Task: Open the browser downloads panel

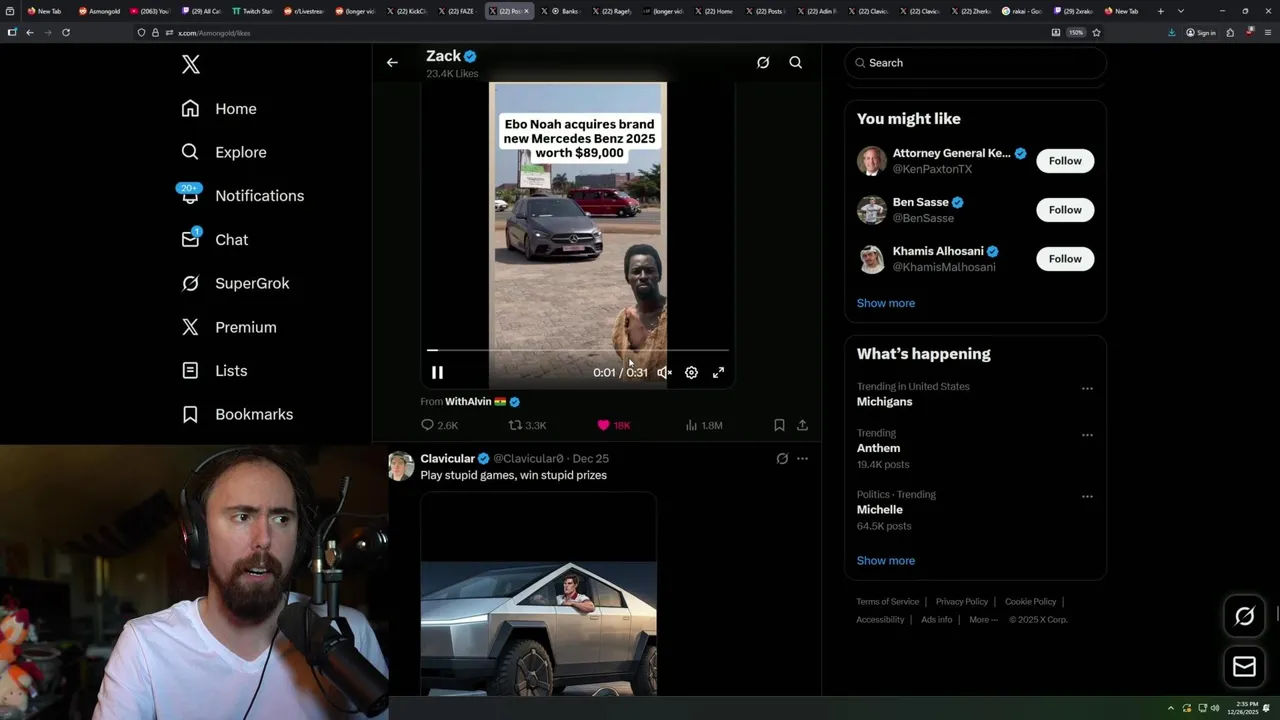Action: coord(1171,32)
